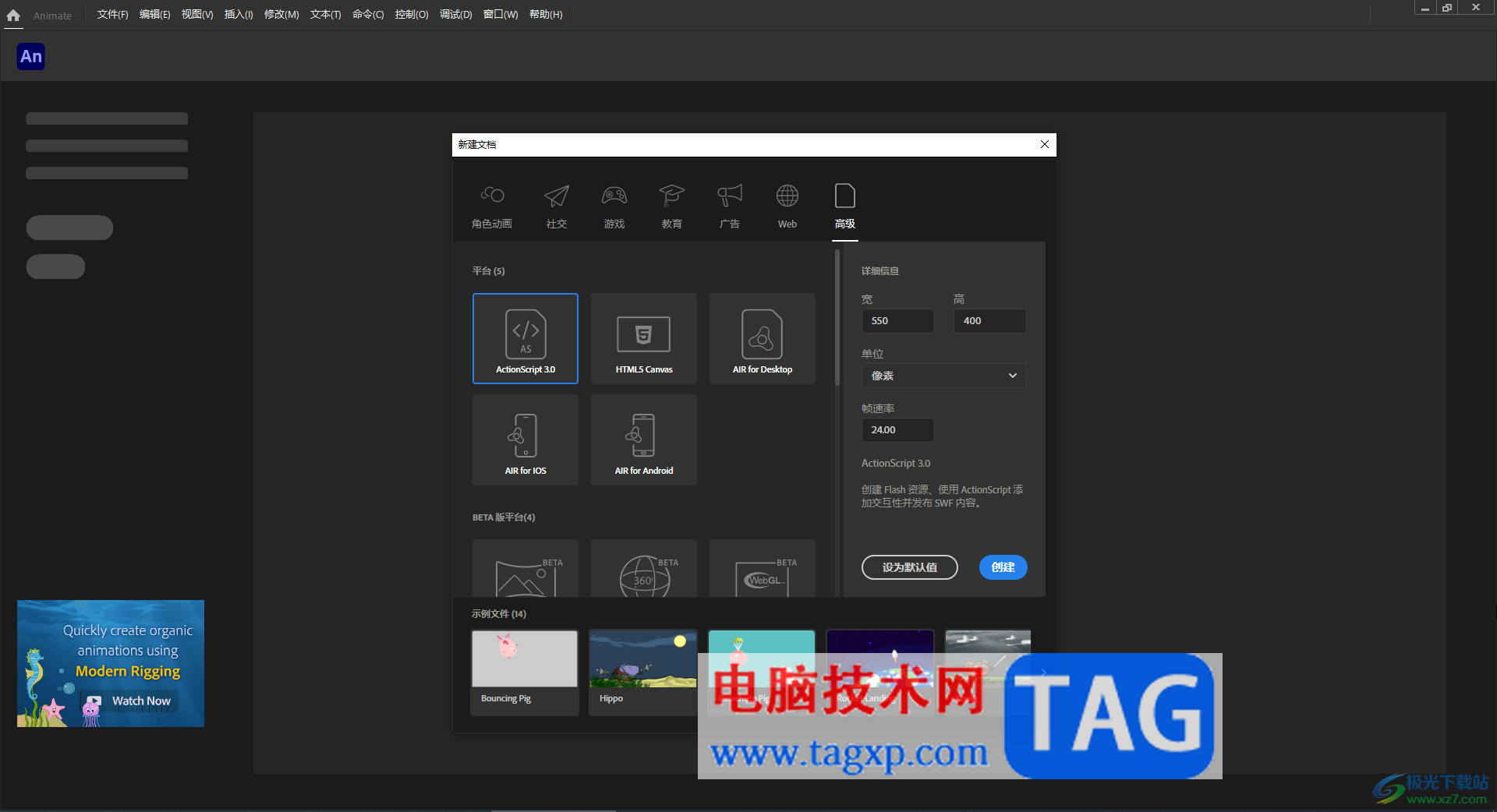This screenshot has width=1497, height=812.
Task: Open the 调试(D) menu
Action: pyautogui.click(x=455, y=15)
